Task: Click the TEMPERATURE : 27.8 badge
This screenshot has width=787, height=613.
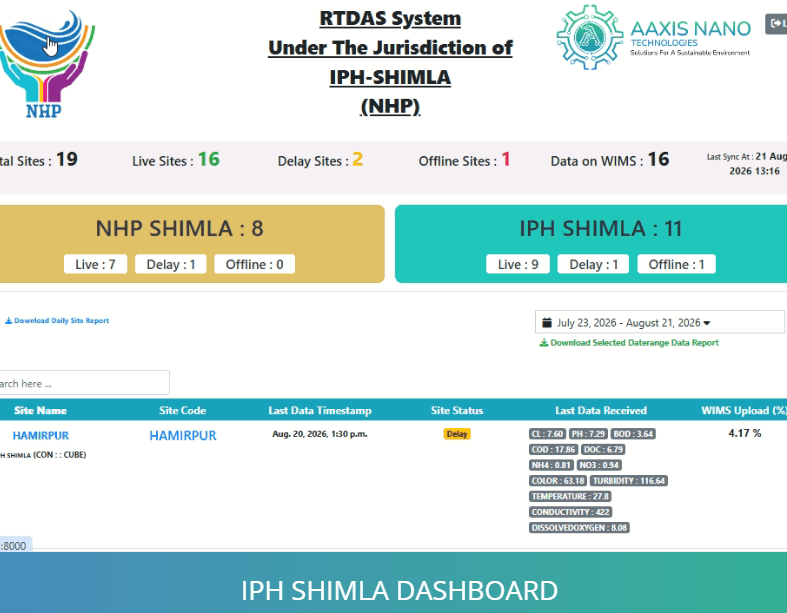Action: tap(570, 496)
